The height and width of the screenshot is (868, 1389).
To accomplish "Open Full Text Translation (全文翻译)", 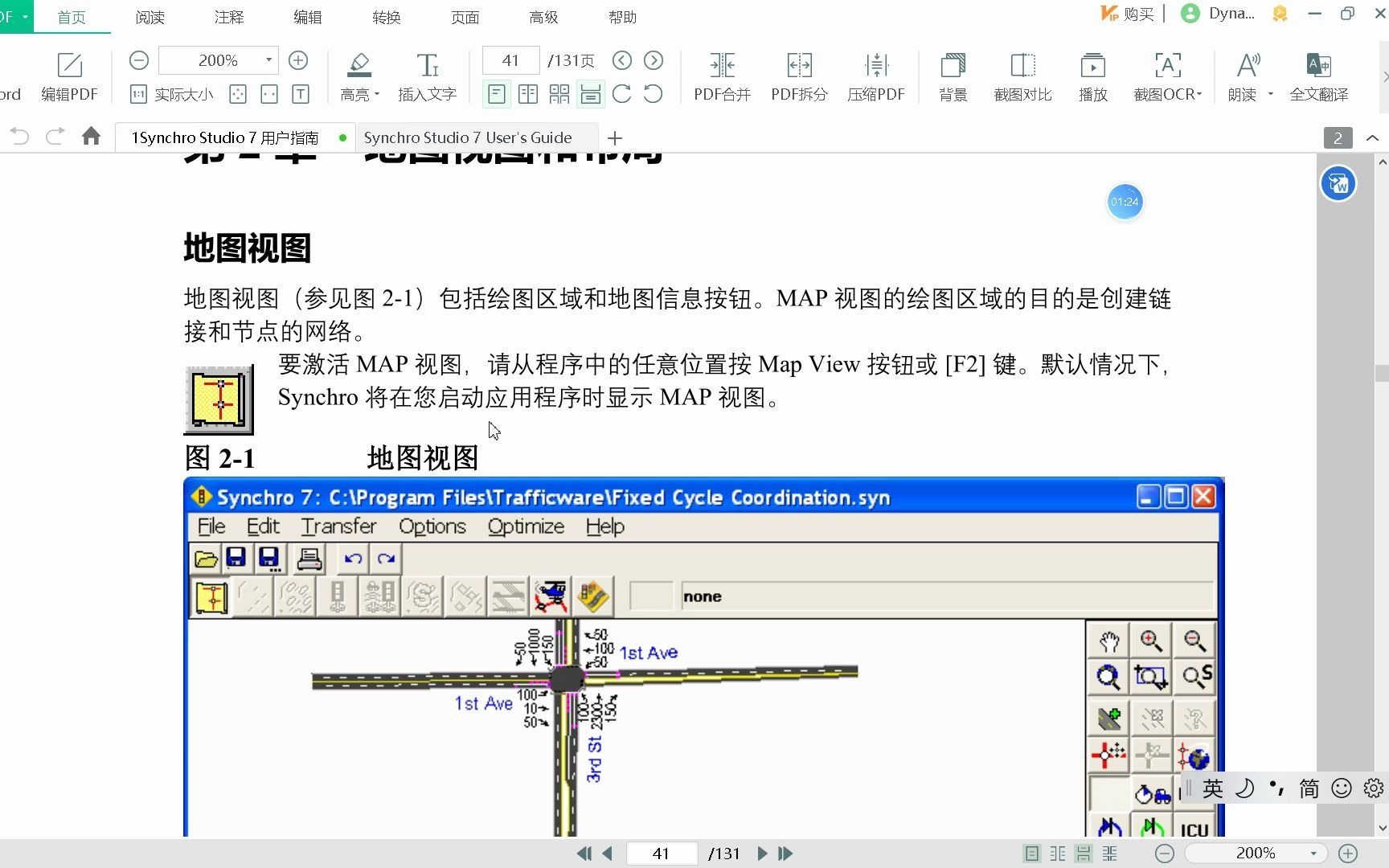I will click(1319, 76).
